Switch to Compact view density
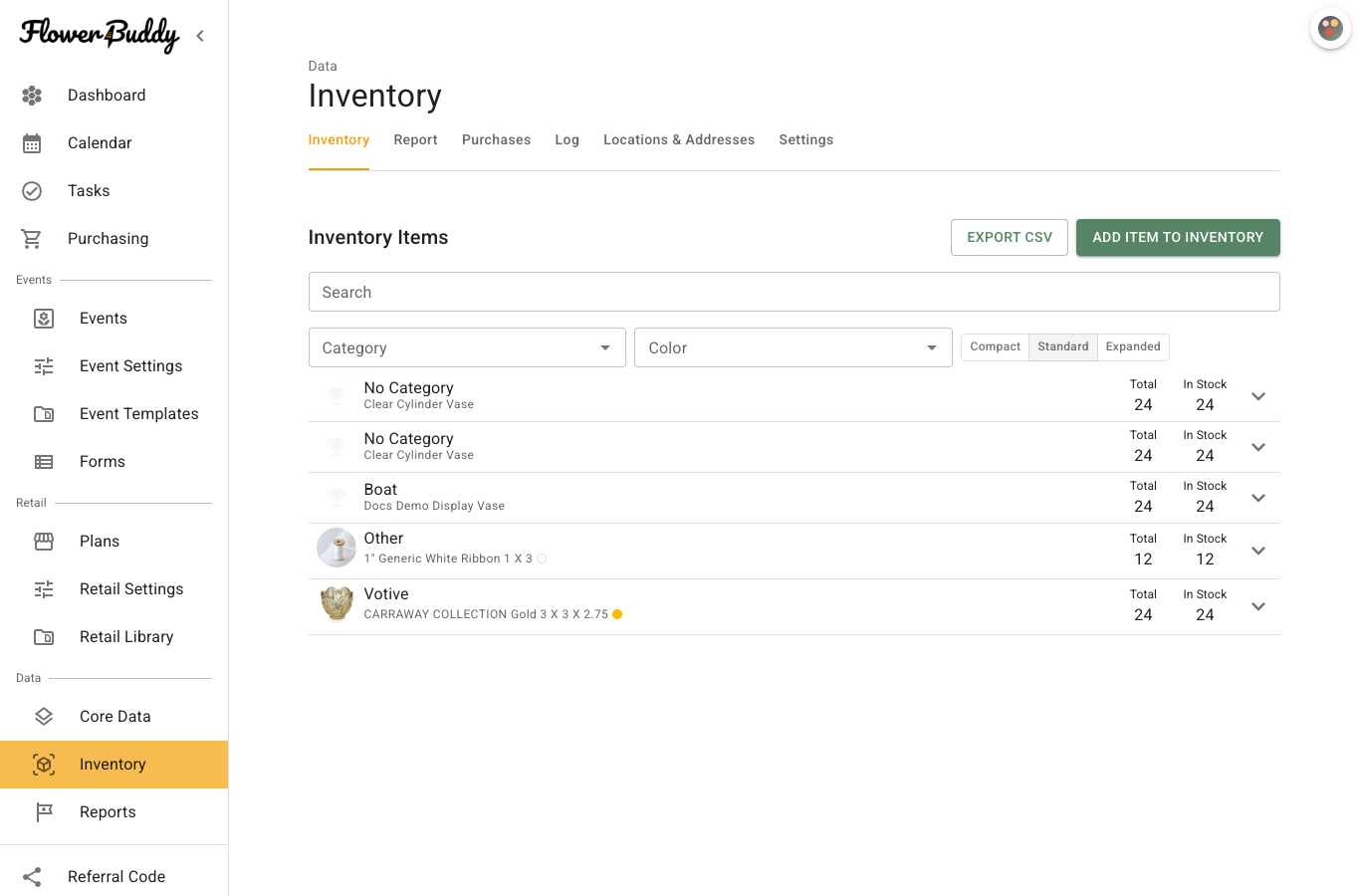1359x896 pixels. [995, 346]
